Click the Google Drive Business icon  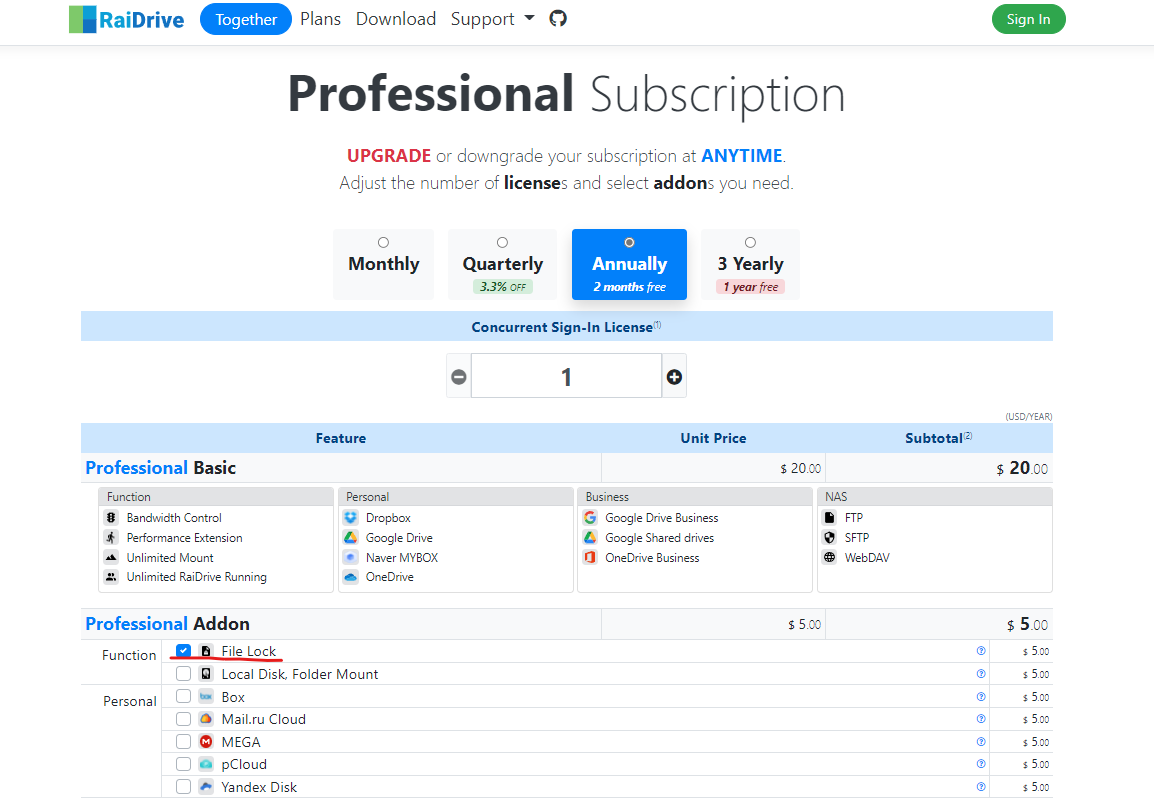590,517
